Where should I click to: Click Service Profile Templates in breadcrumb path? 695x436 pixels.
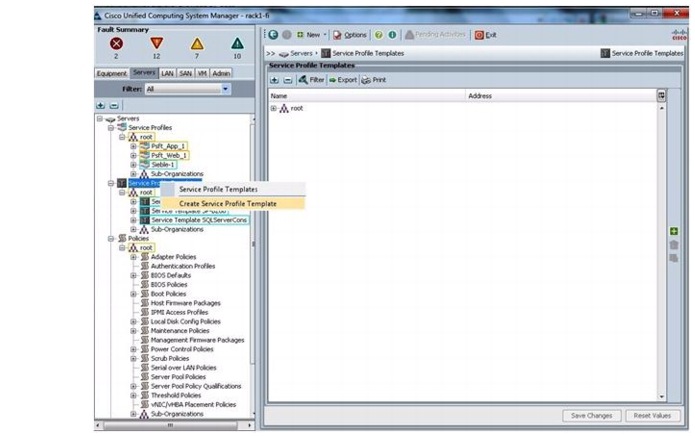tap(368, 53)
